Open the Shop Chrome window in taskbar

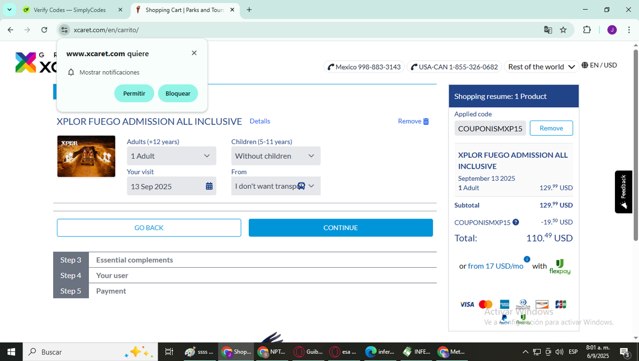[236, 352]
